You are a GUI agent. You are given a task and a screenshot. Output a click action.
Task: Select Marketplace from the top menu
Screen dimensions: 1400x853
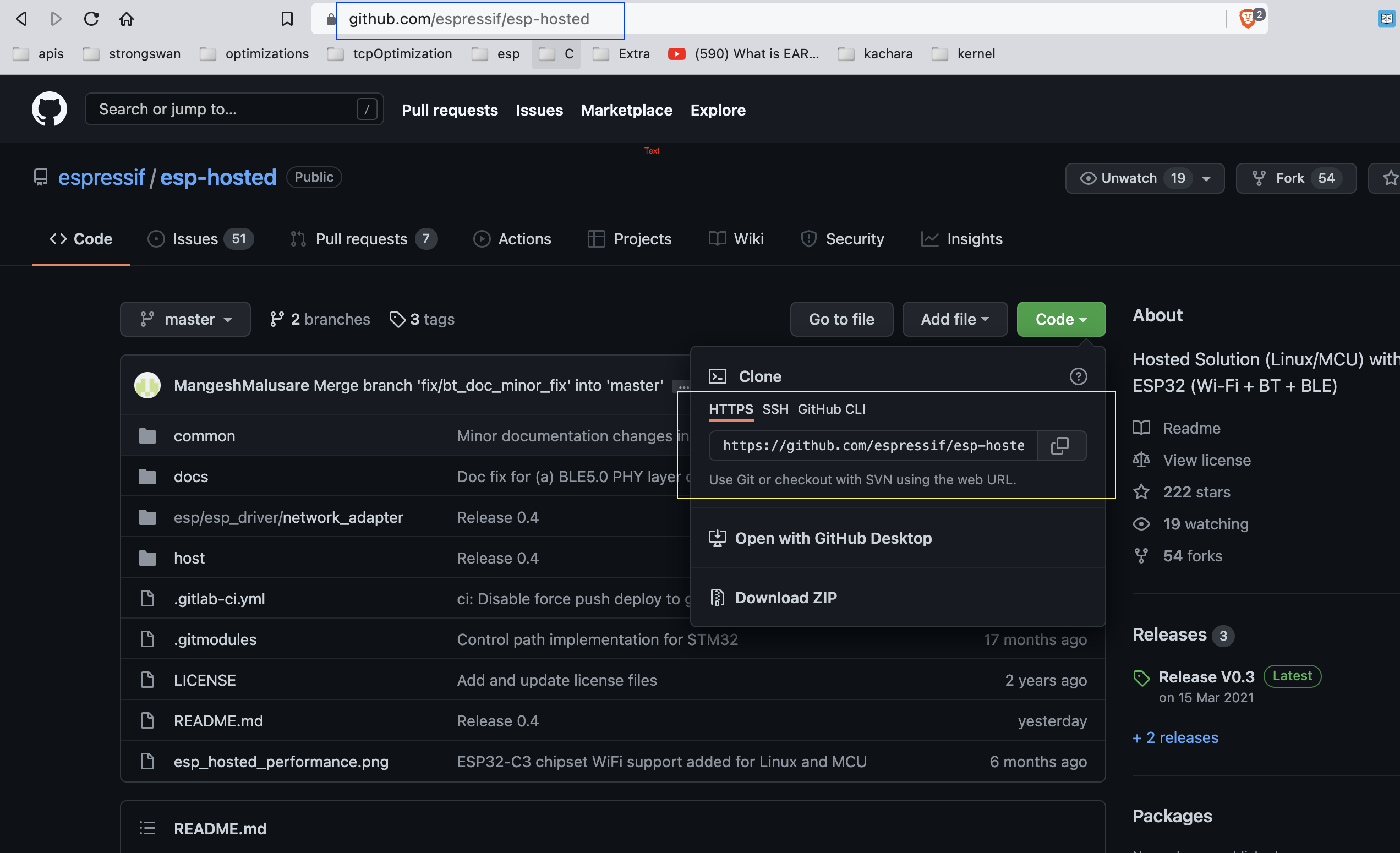point(626,110)
